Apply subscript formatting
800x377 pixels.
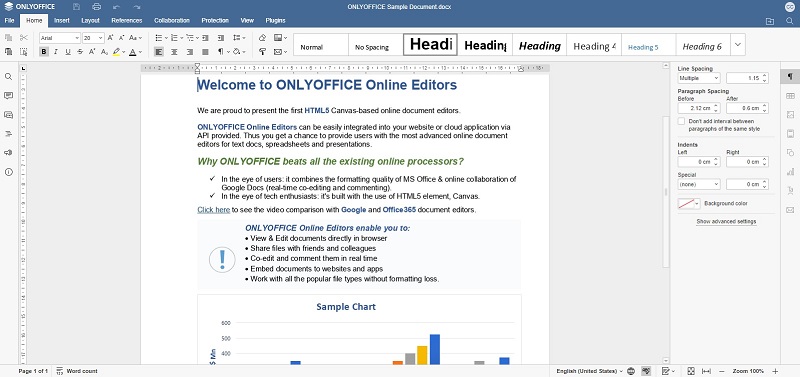click(104, 52)
